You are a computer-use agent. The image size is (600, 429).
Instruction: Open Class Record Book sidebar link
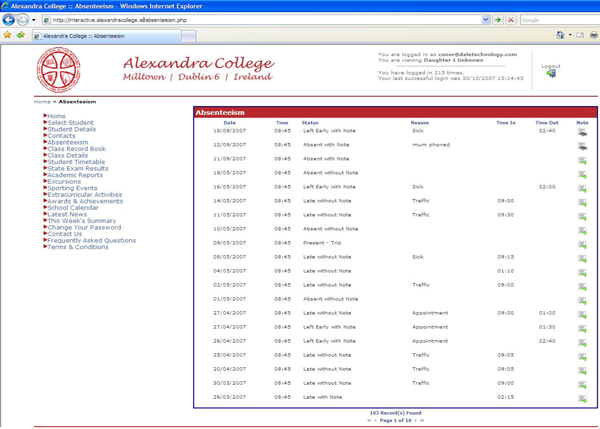(x=77, y=148)
